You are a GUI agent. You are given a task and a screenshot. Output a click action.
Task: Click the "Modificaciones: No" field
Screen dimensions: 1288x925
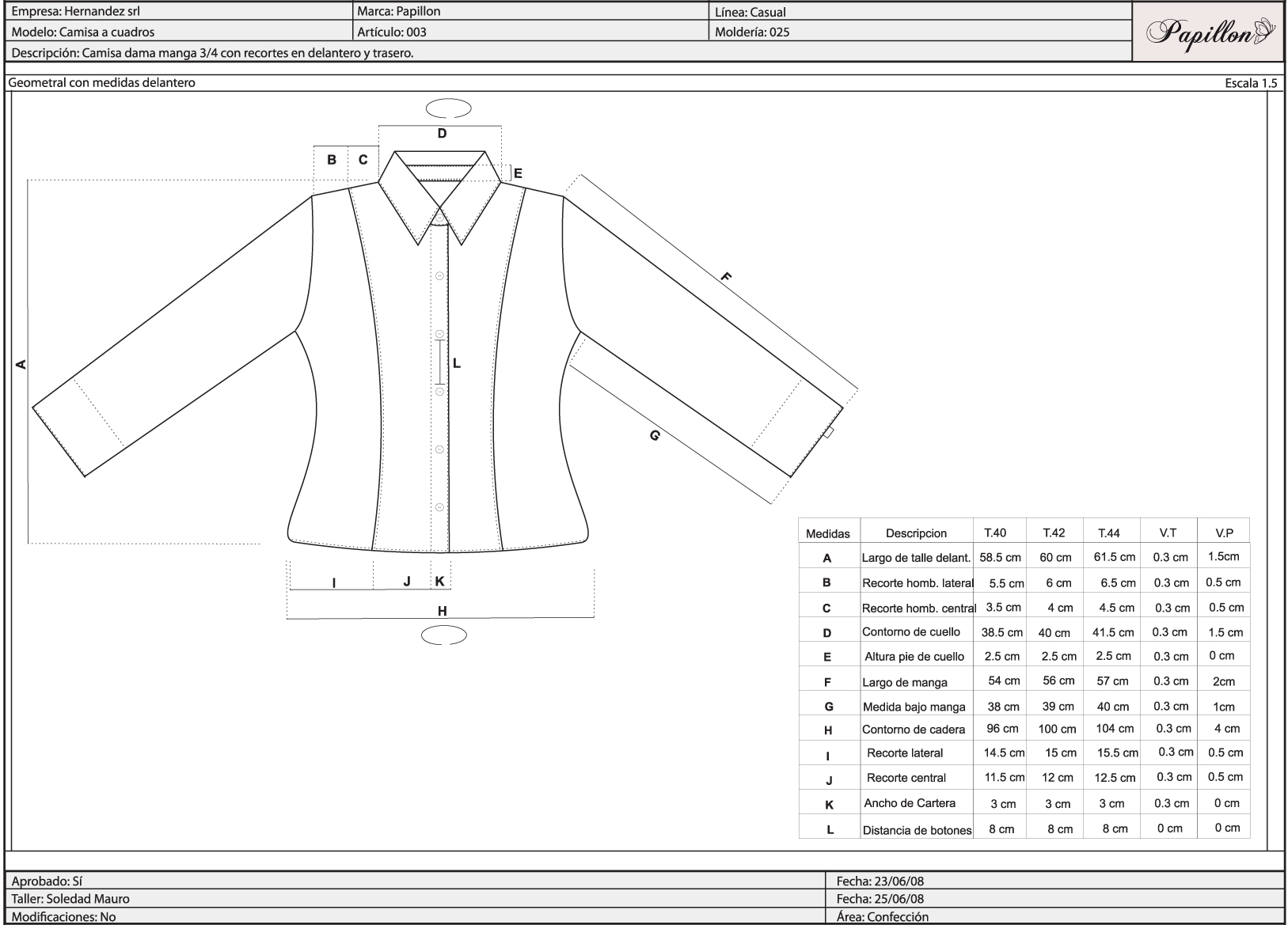[63, 917]
